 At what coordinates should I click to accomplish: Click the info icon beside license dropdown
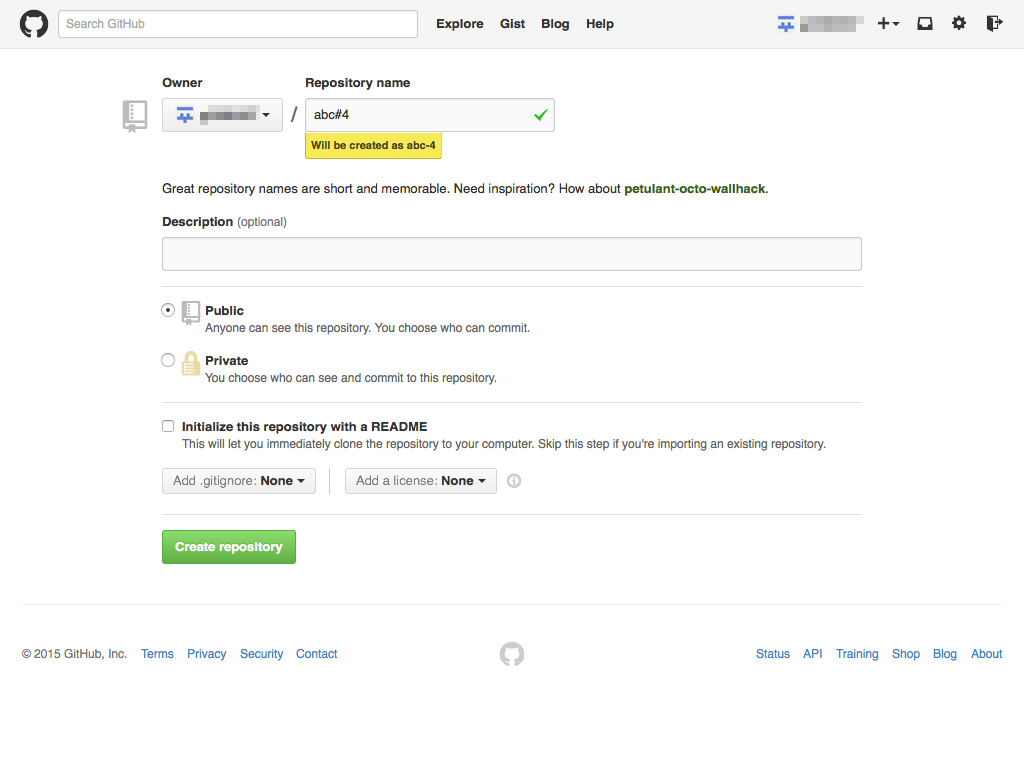[514, 481]
